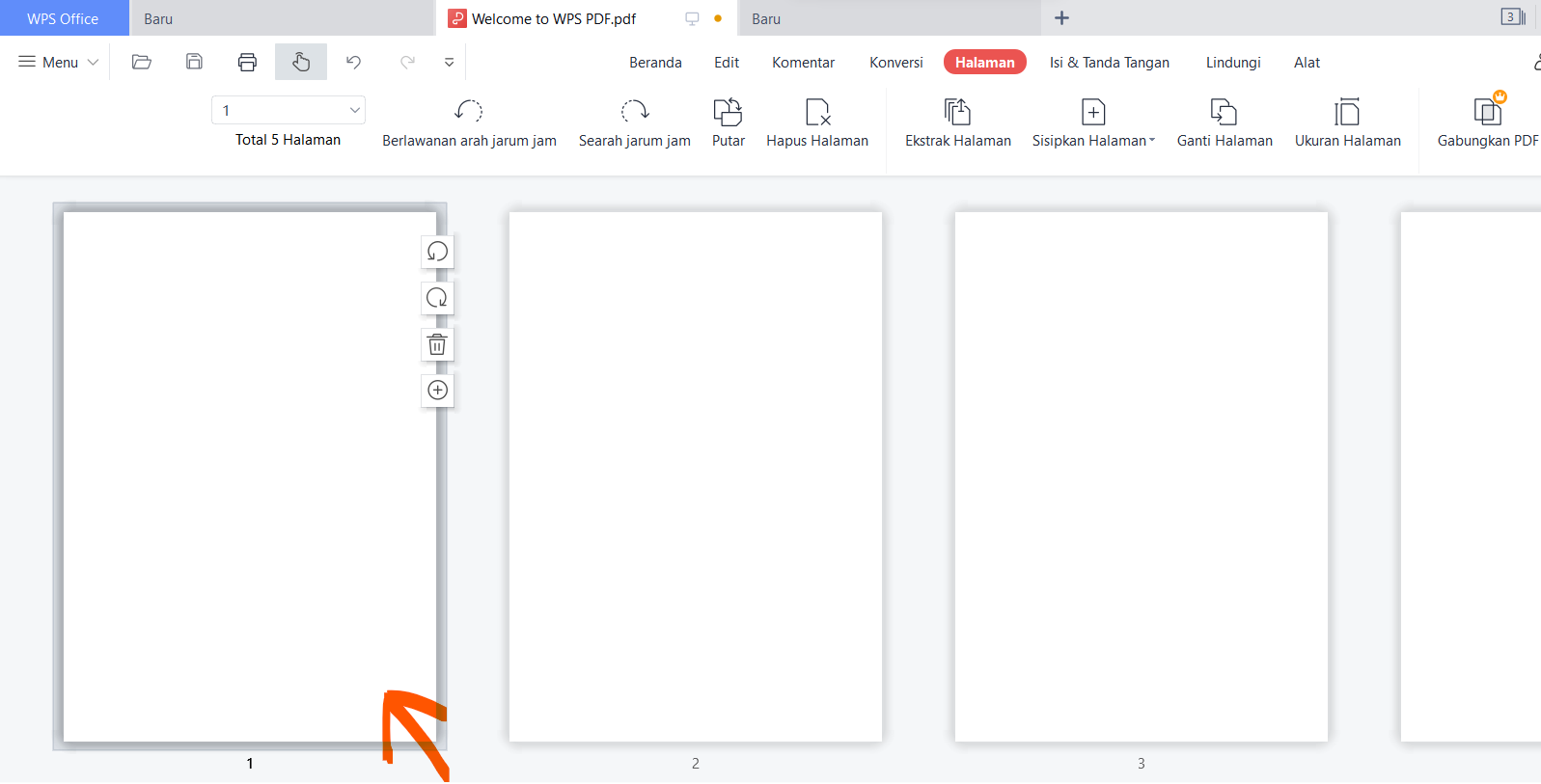Switch to the first Baru document tab
The height and width of the screenshot is (784, 1541).
(282, 18)
